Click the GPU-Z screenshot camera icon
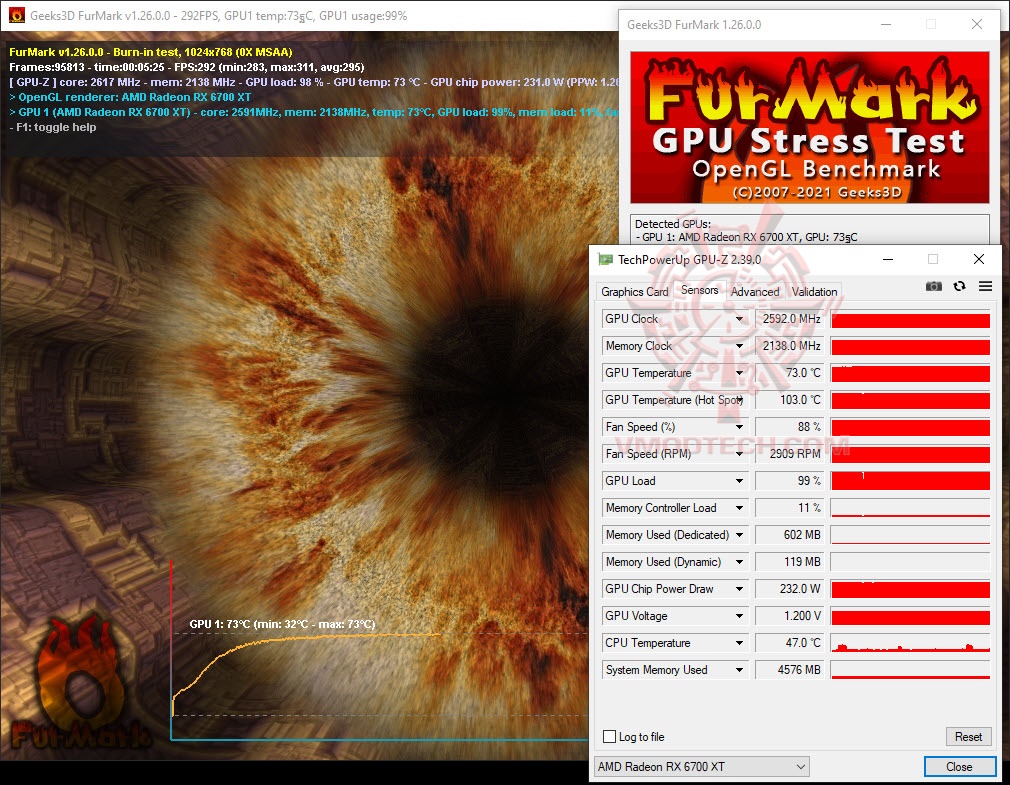This screenshot has height=785, width=1010. [x=933, y=287]
